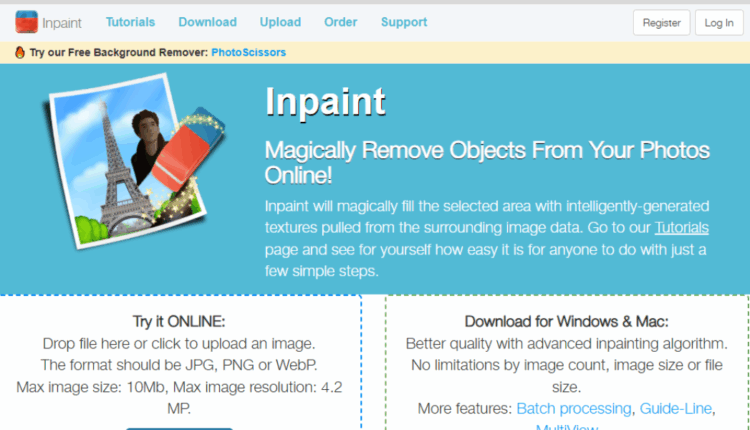Image resolution: width=750 pixels, height=430 pixels.
Task: Select Upload in the top navigation
Action: point(280,22)
